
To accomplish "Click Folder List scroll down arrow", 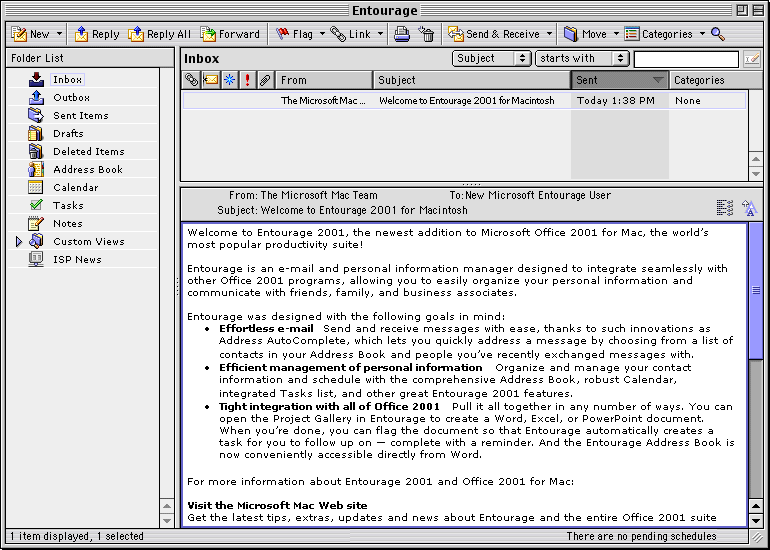I will point(167,520).
